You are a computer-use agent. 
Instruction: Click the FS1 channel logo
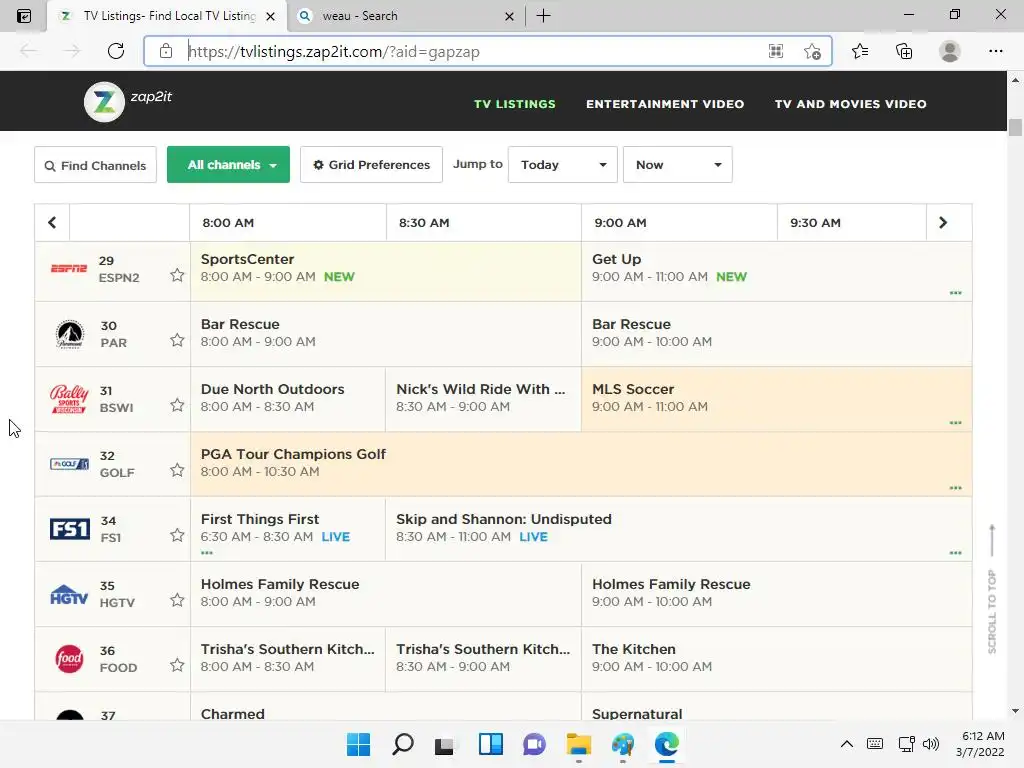[x=69, y=528]
